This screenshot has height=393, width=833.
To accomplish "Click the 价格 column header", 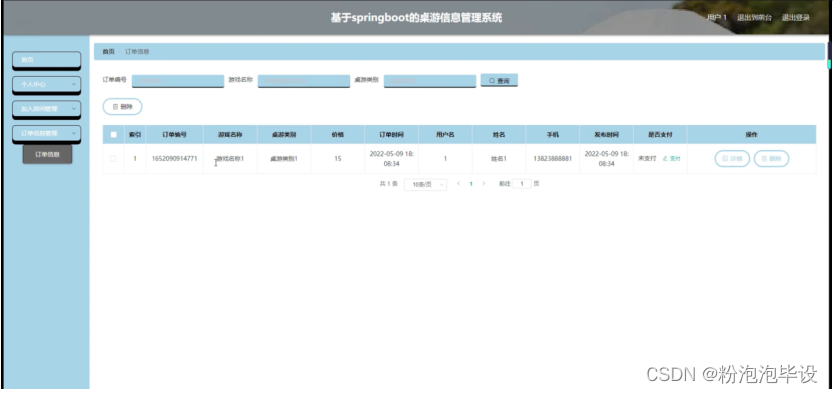I will point(337,134).
